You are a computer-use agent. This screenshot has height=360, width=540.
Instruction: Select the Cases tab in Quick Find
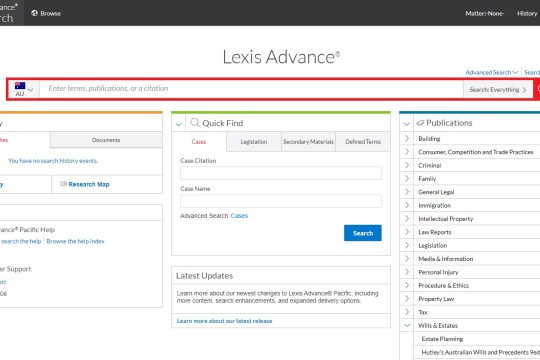[199, 142]
